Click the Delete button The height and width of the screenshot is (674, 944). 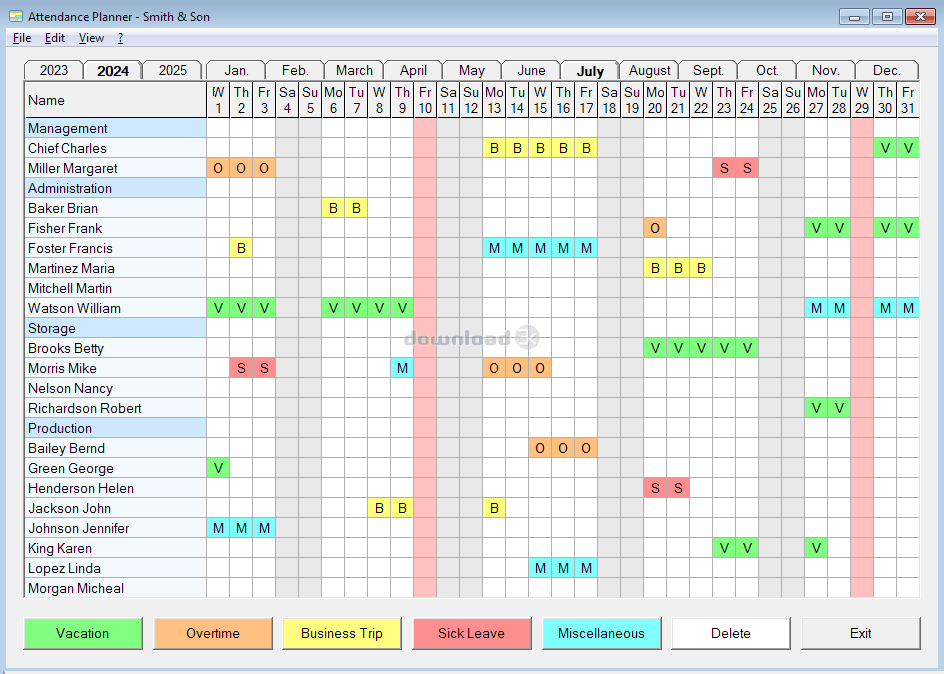(730, 633)
